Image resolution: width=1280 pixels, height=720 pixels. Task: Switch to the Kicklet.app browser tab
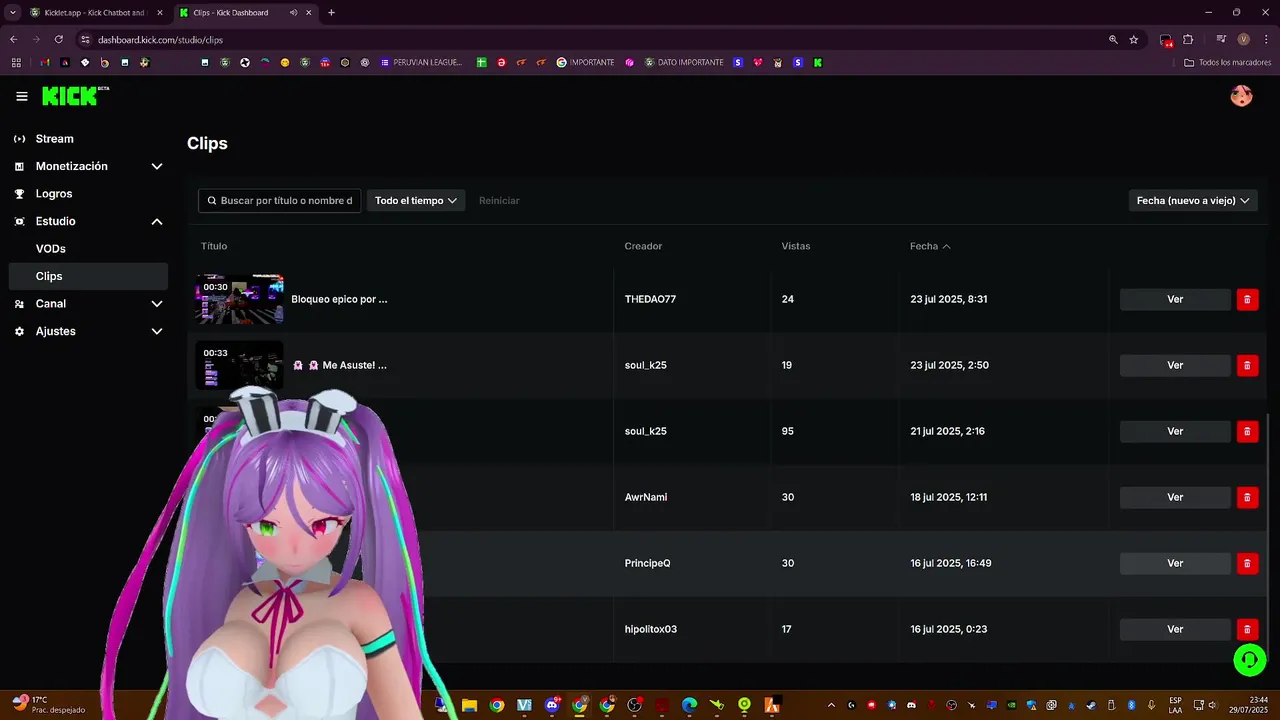point(95,13)
